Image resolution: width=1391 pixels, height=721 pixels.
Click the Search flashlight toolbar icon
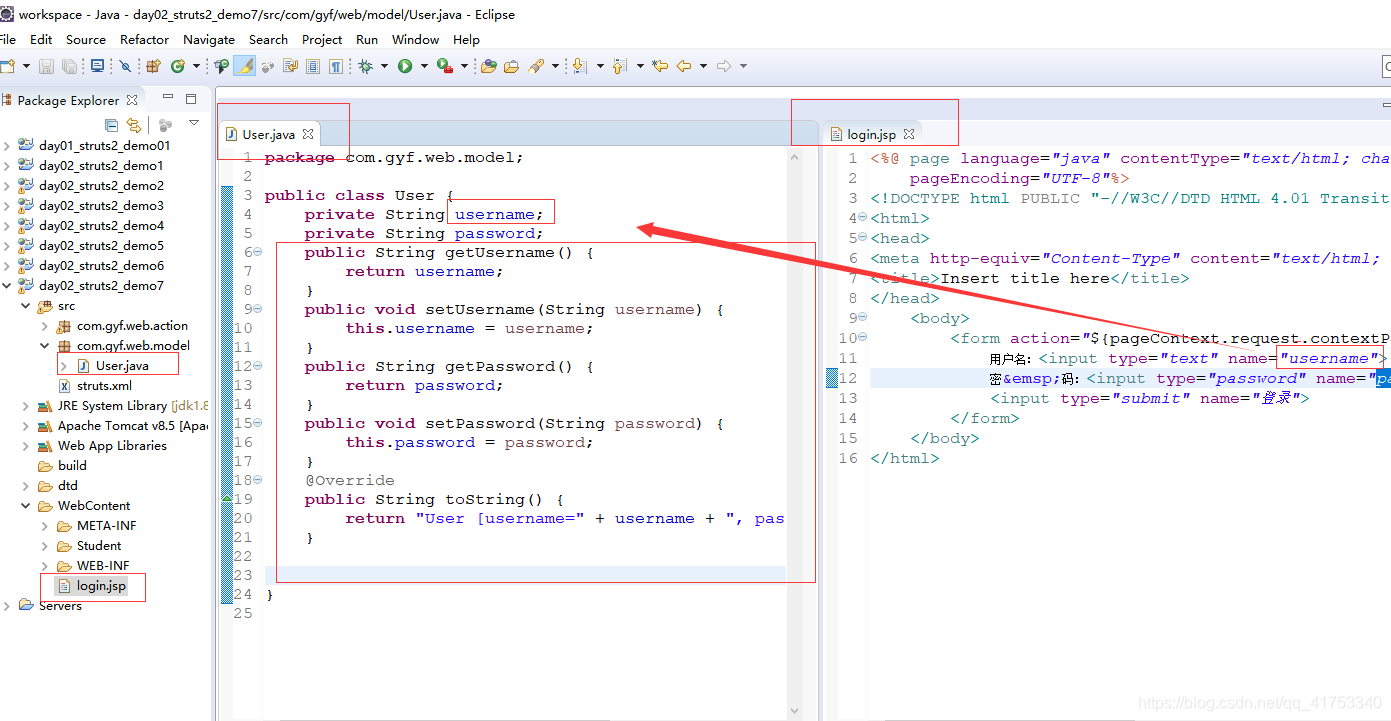click(536, 66)
